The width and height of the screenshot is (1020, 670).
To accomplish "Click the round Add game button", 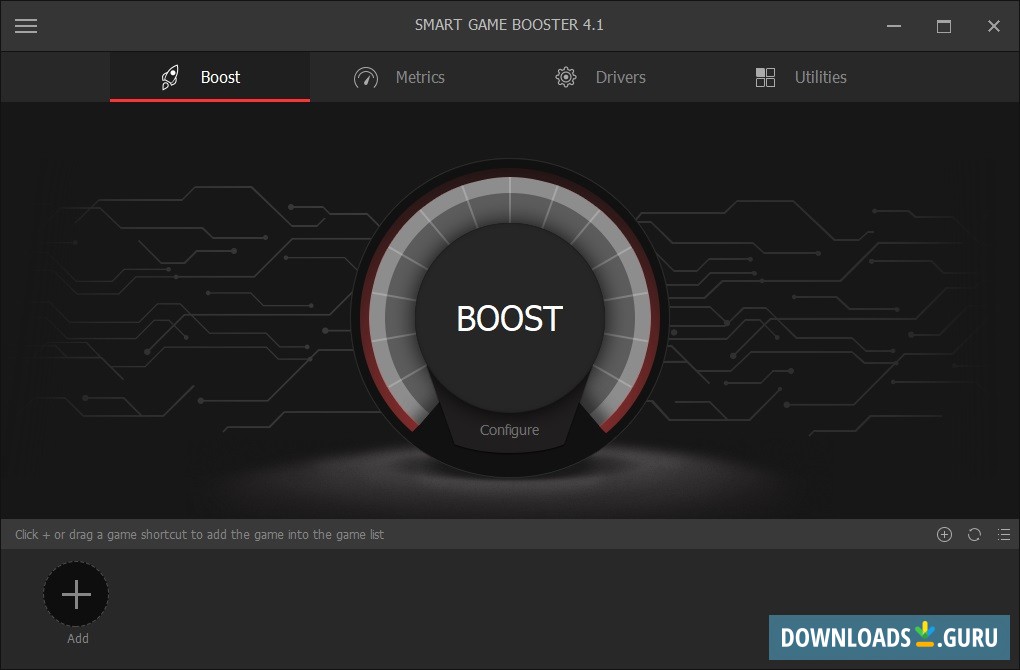I will point(76,594).
